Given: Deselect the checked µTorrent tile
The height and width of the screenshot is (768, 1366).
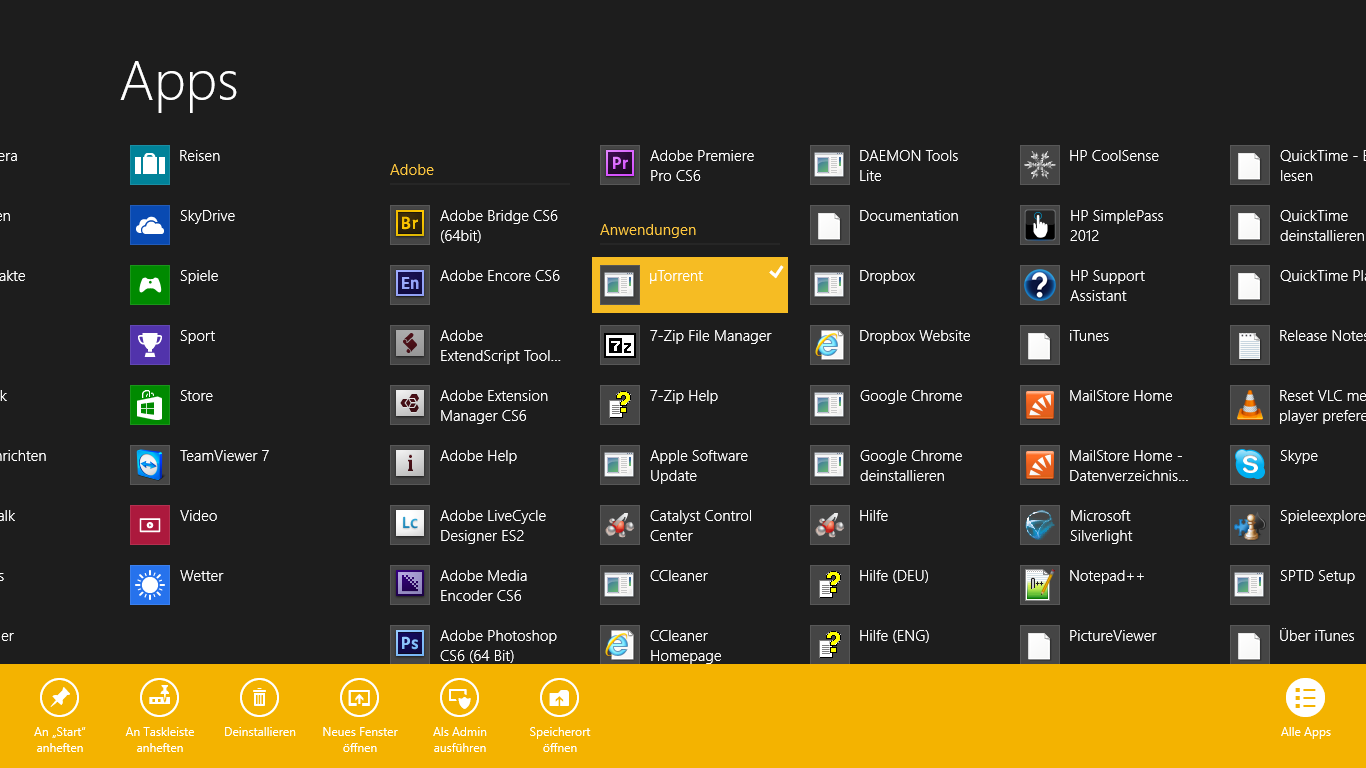Looking at the screenshot, I should click(x=690, y=285).
